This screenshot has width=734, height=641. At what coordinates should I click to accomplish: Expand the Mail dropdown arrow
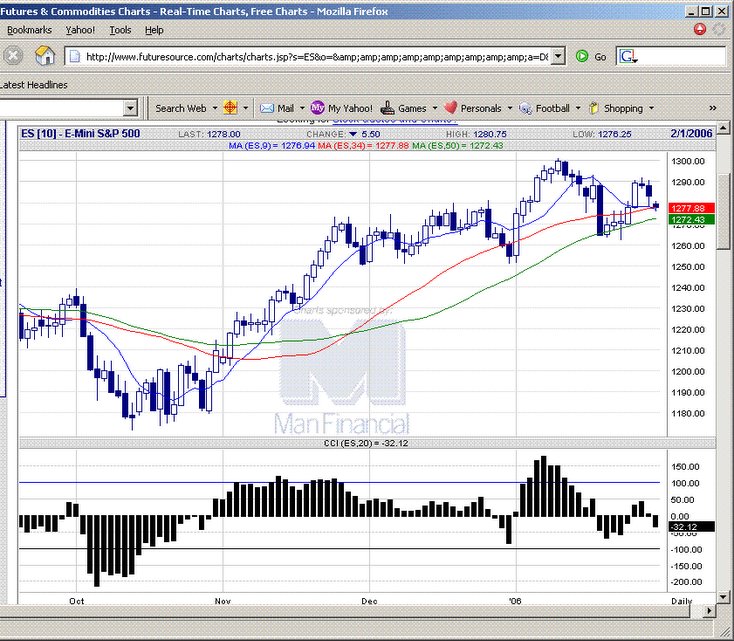(x=302, y=108)
